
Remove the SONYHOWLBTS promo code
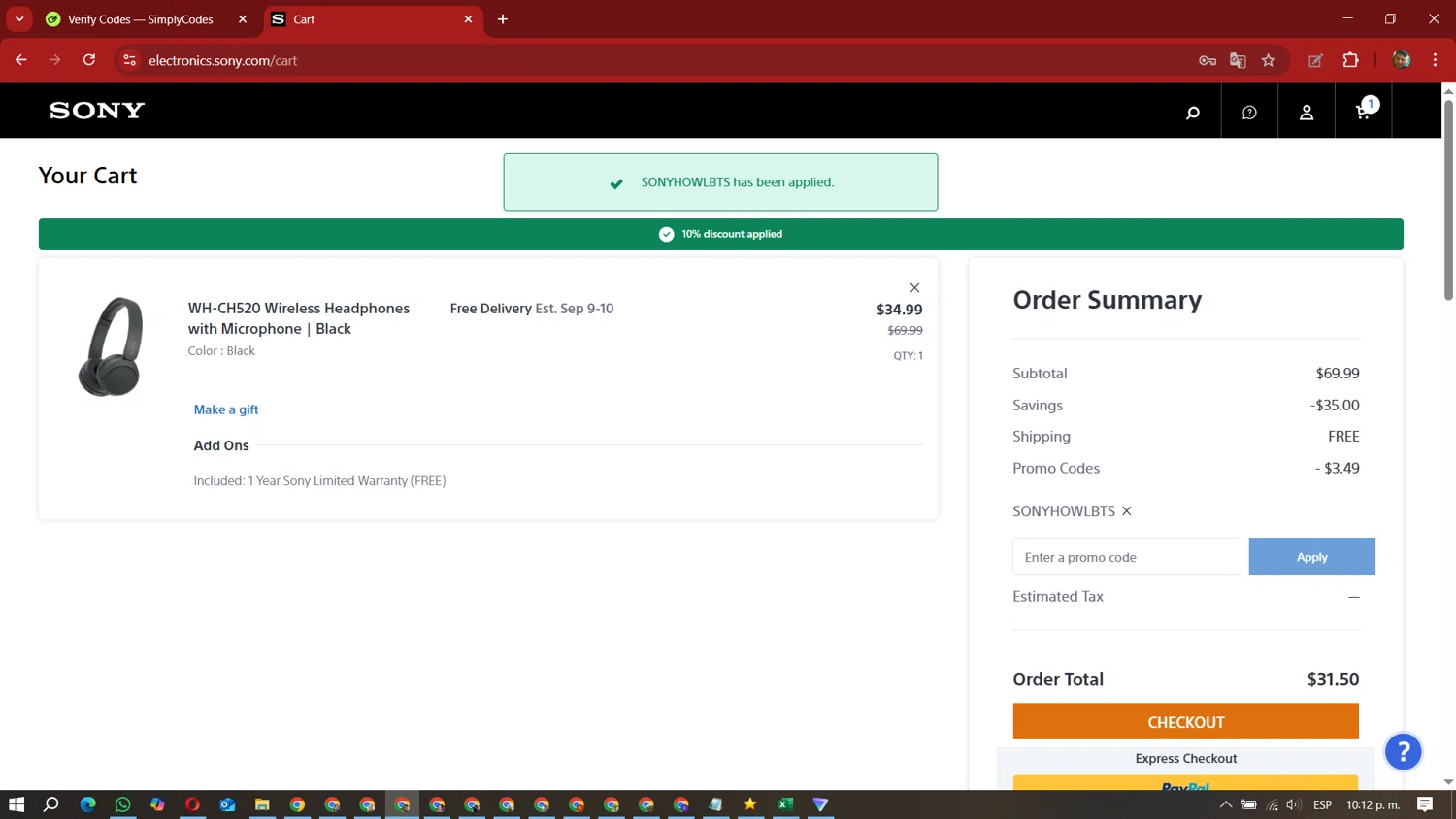(1126, 511)
